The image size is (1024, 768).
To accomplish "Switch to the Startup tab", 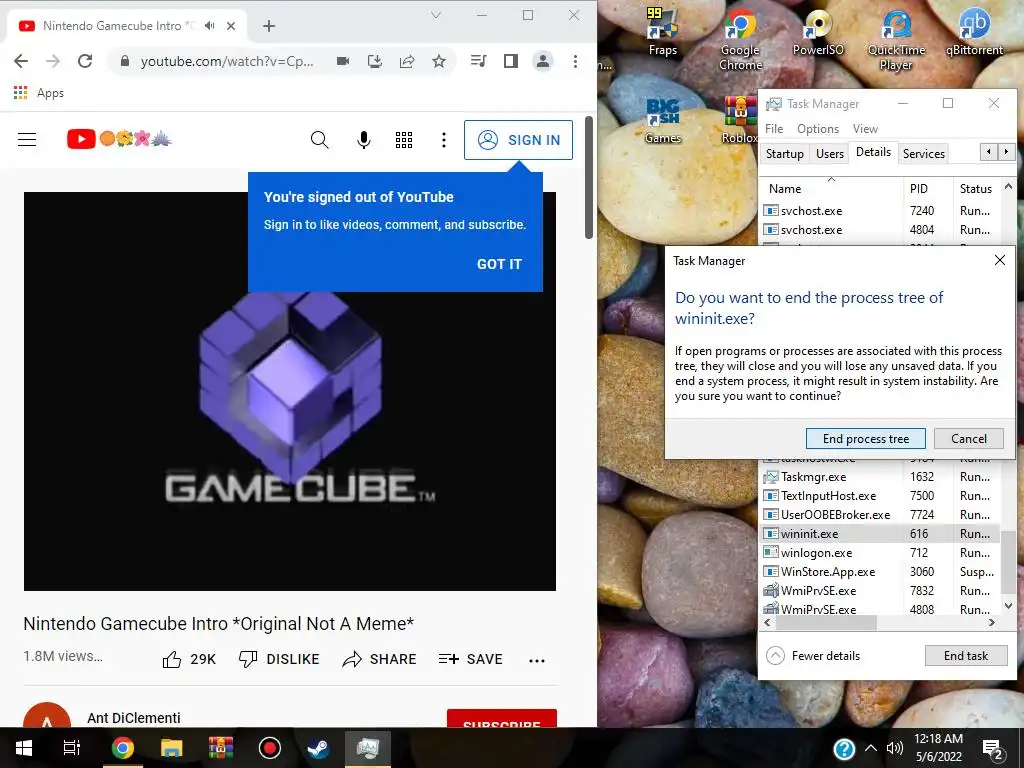I will [784, 153].
